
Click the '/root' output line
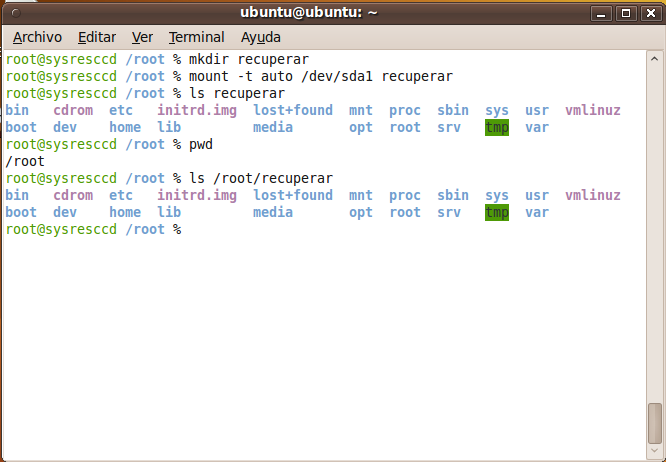pyautogui.click(x=25, y=161)
